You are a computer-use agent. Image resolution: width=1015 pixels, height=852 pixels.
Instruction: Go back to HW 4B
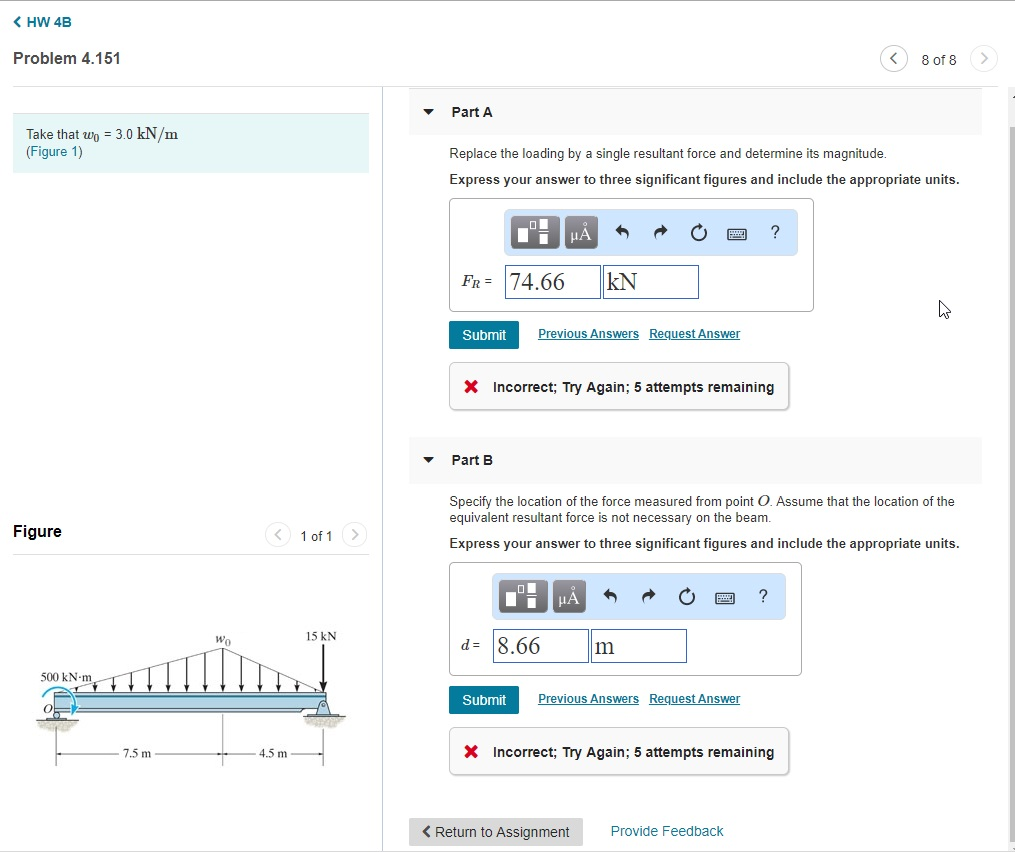(x=42, y=22)
